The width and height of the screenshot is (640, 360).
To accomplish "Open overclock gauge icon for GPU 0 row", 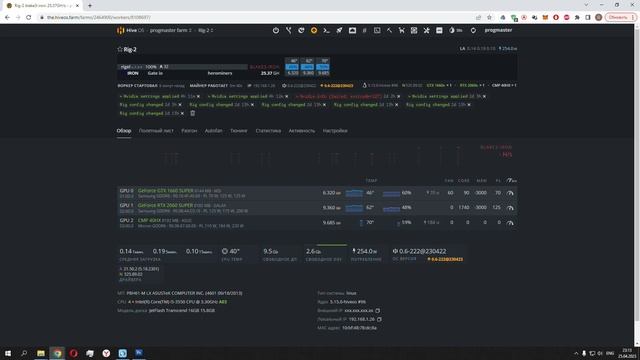I will (510, 193).
